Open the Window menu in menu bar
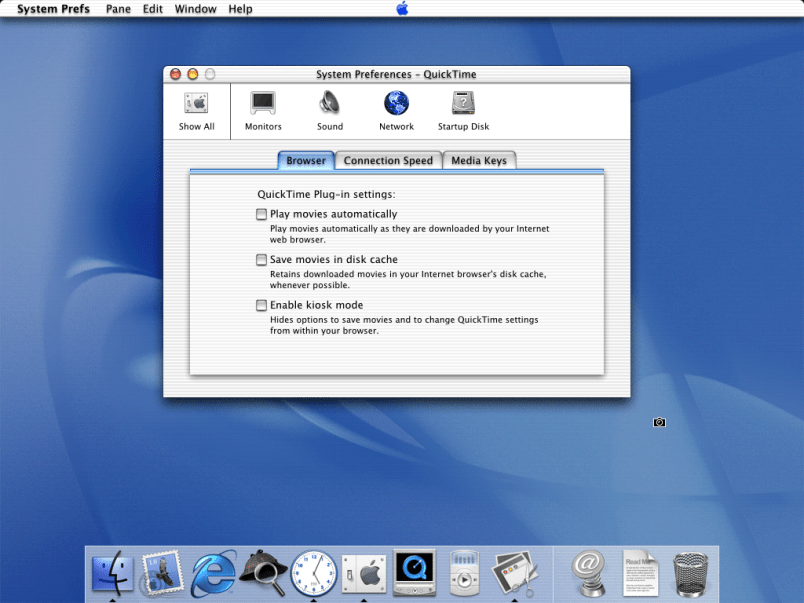The height and width of the screenshot is (603, 804). 195,9
